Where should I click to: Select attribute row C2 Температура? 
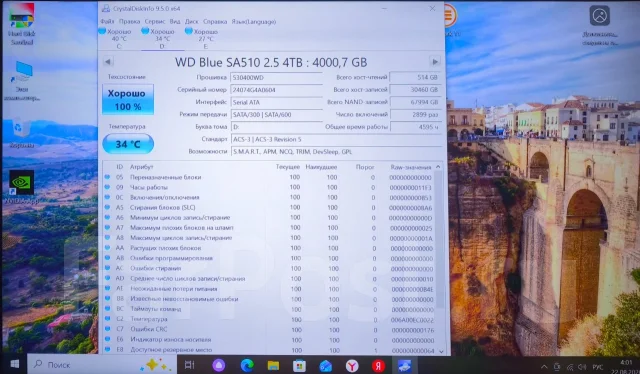(269, 320)
